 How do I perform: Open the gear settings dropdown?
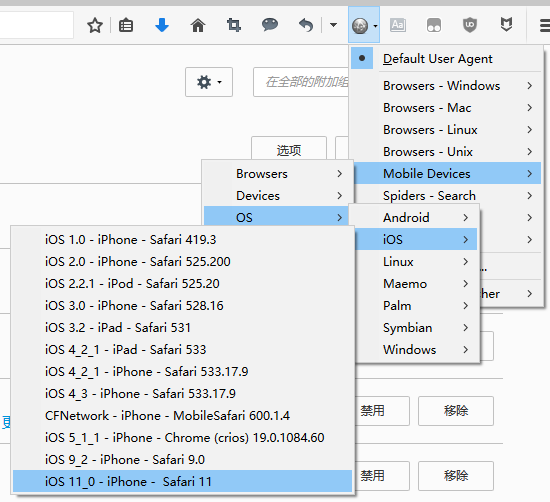pos(209,82)
